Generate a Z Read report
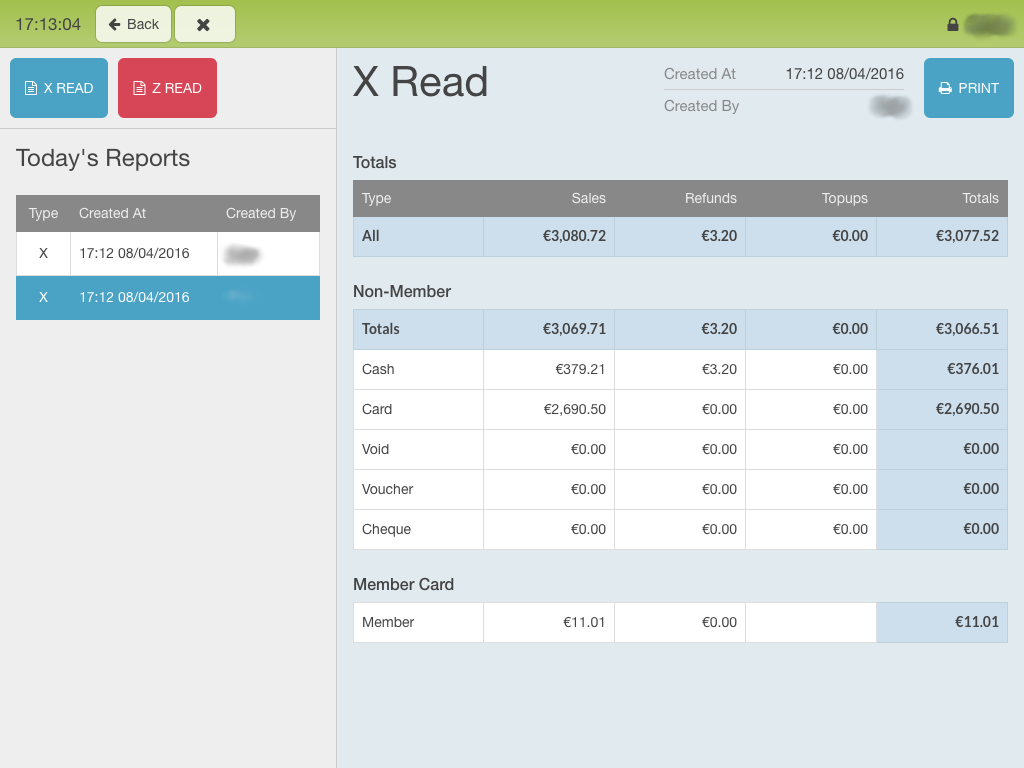Viewport: 1024px width, 768px height. (167, 88)
